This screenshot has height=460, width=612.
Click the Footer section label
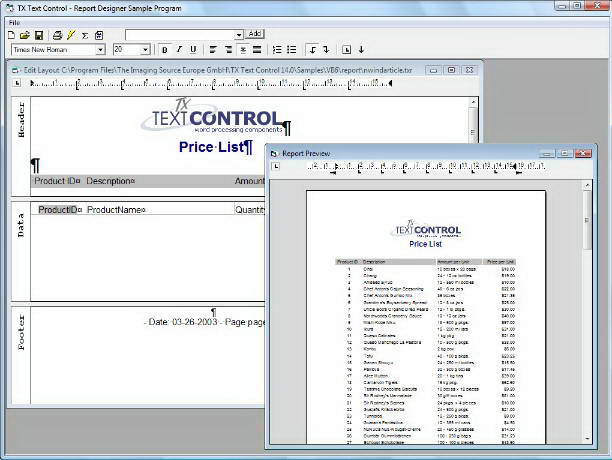pos(21,332)
